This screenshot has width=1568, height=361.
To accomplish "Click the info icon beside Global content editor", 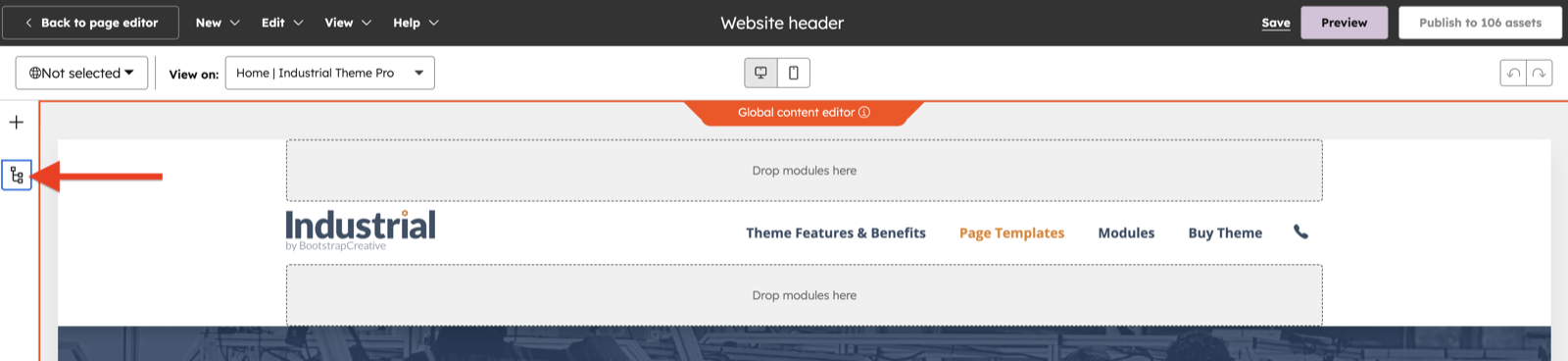I will coord(864,112).
